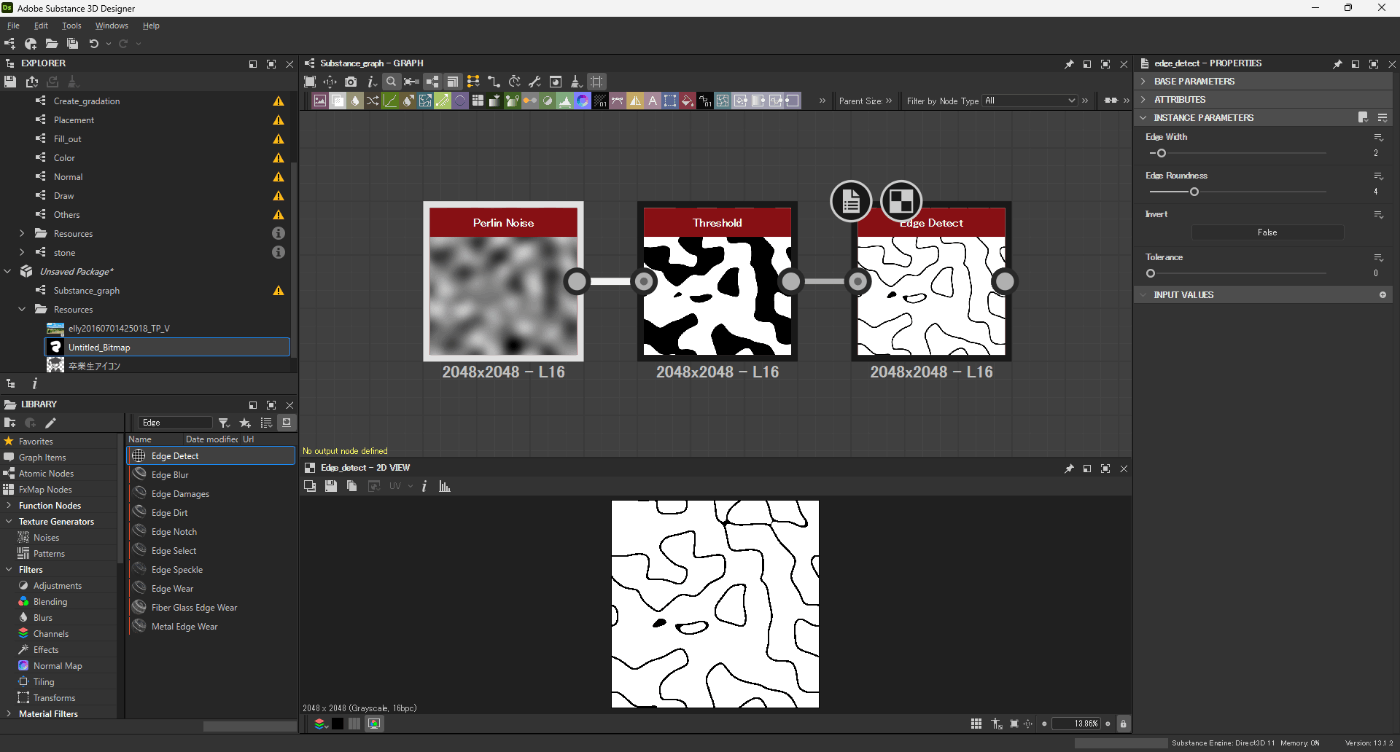
Task: Show info icon in the 2D view toolbar
Action: coord(424,486)
